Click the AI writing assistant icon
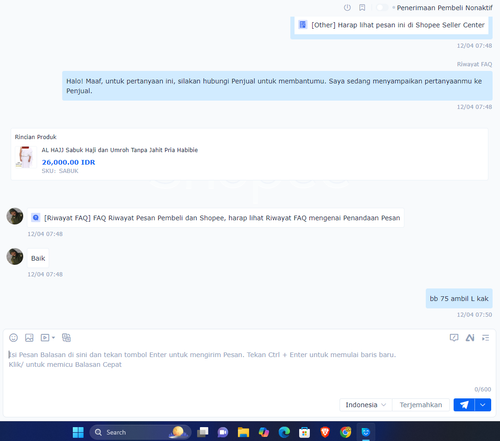Screen dimensions: 500x441 pos(470,338)
